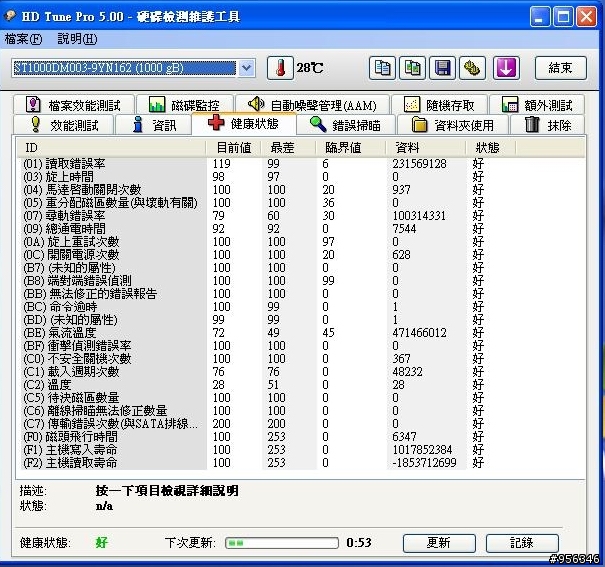Switch to the 隨機存取 tab
The height and width of the screenshot is (567, 605).
click(439, 105)
